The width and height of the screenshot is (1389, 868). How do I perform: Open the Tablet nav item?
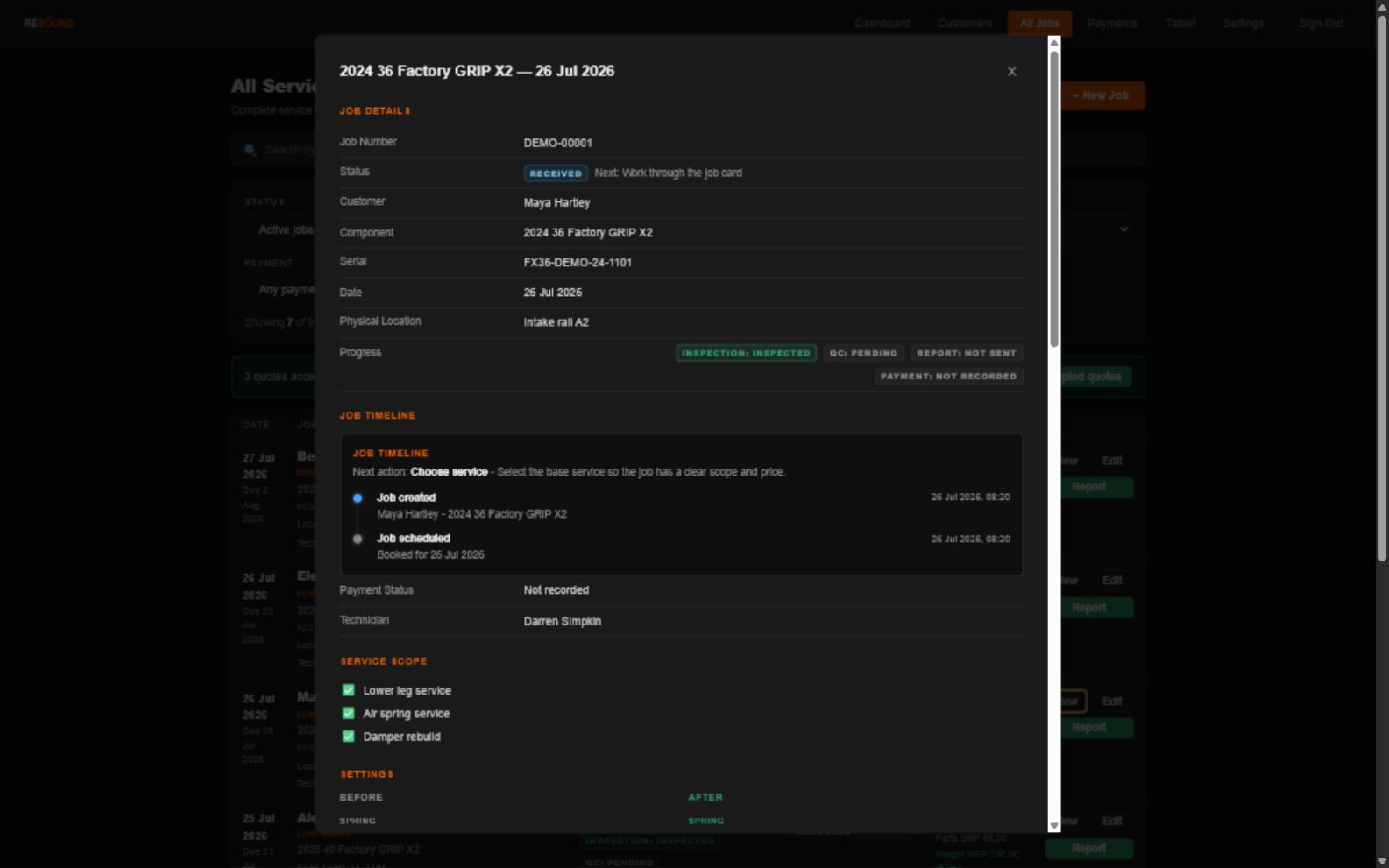1180,24
